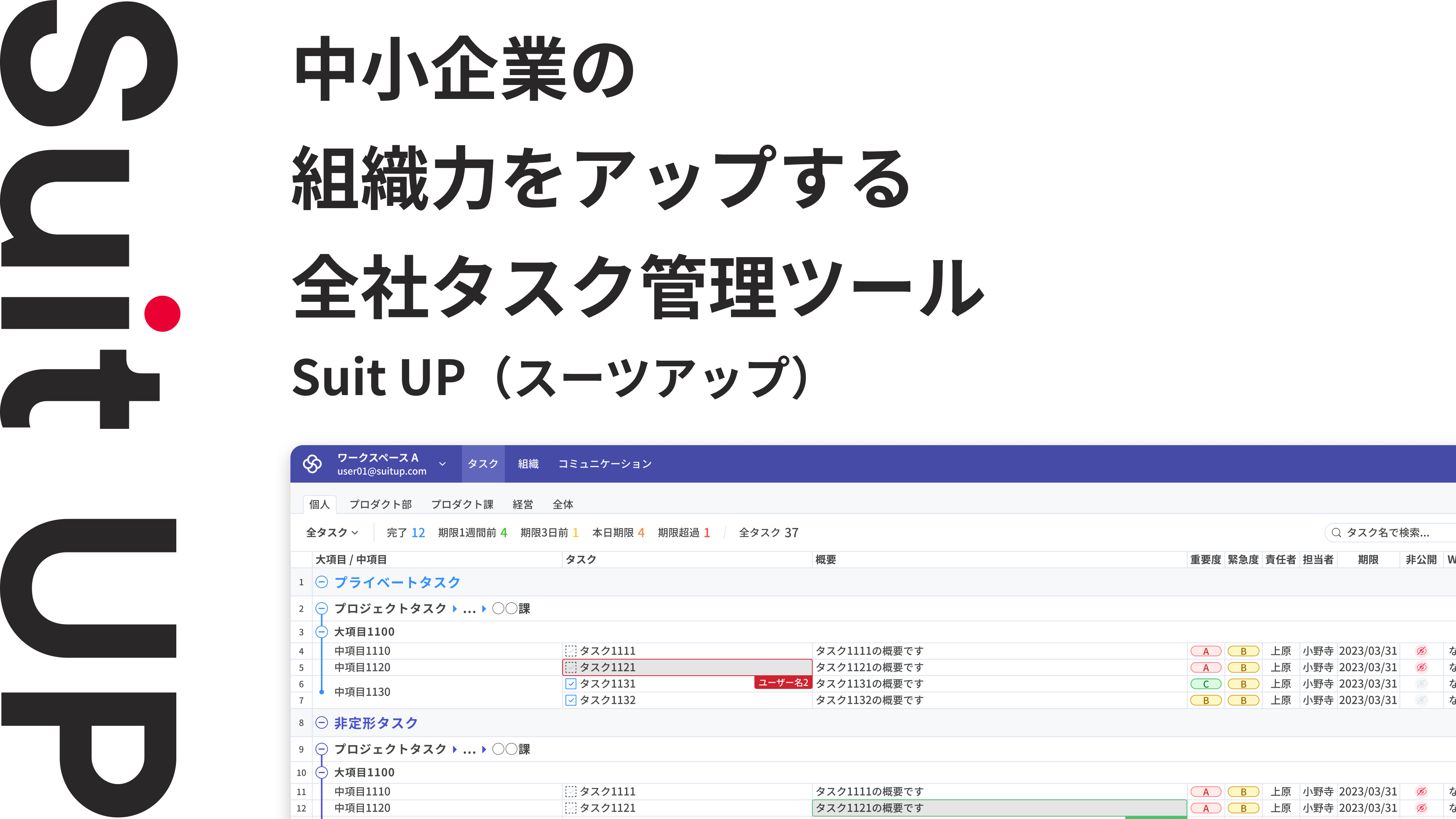Open workspace A dropdown chevron
Viewport: 1456px width, 819px height.
[x=442, y=464]
